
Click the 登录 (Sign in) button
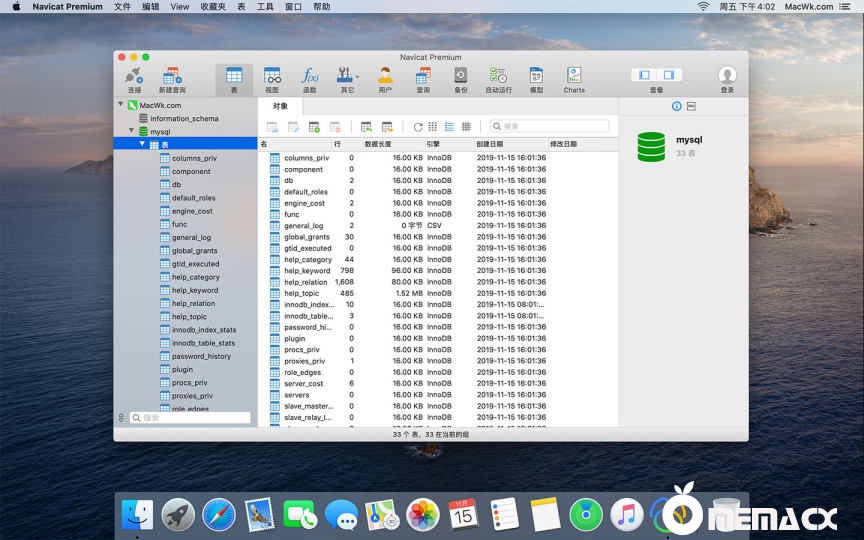click(727, 77)
